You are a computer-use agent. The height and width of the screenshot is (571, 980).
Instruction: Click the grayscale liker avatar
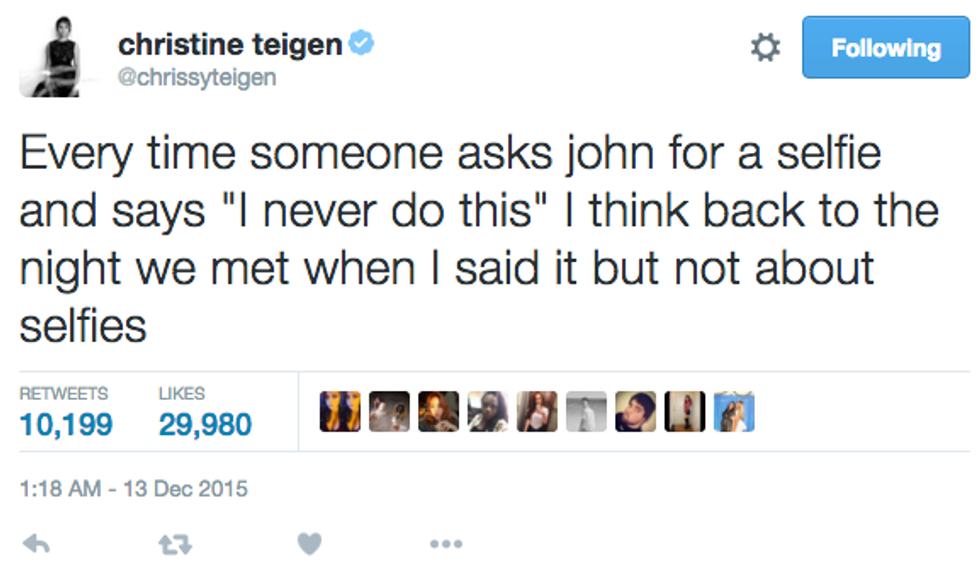click(586, 412)
